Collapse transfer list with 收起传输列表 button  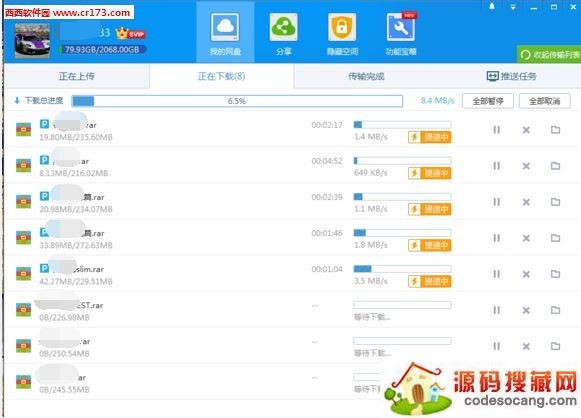(x=549, y=54)
